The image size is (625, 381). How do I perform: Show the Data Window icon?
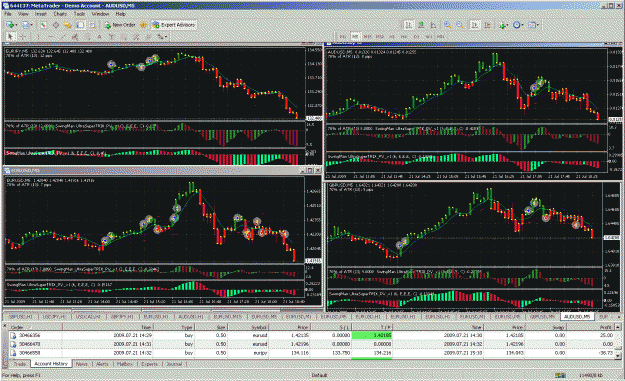[x=56, y=25]
